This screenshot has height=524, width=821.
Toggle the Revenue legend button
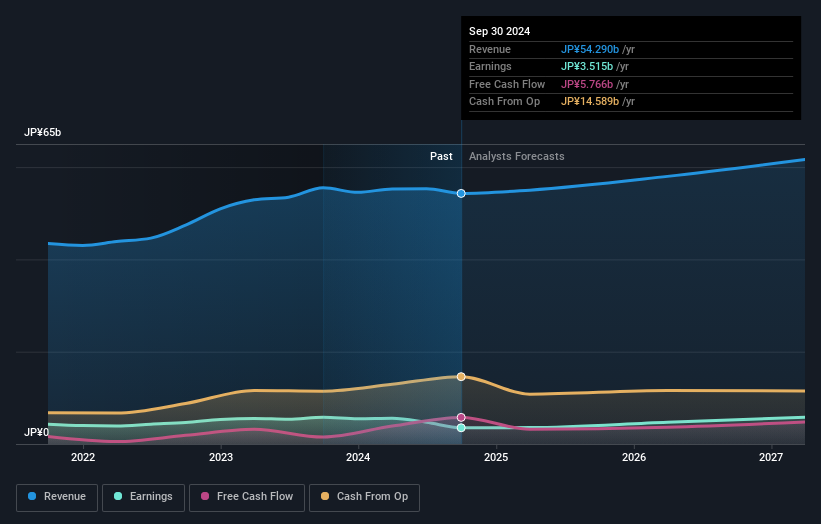(x=57, y=497)
